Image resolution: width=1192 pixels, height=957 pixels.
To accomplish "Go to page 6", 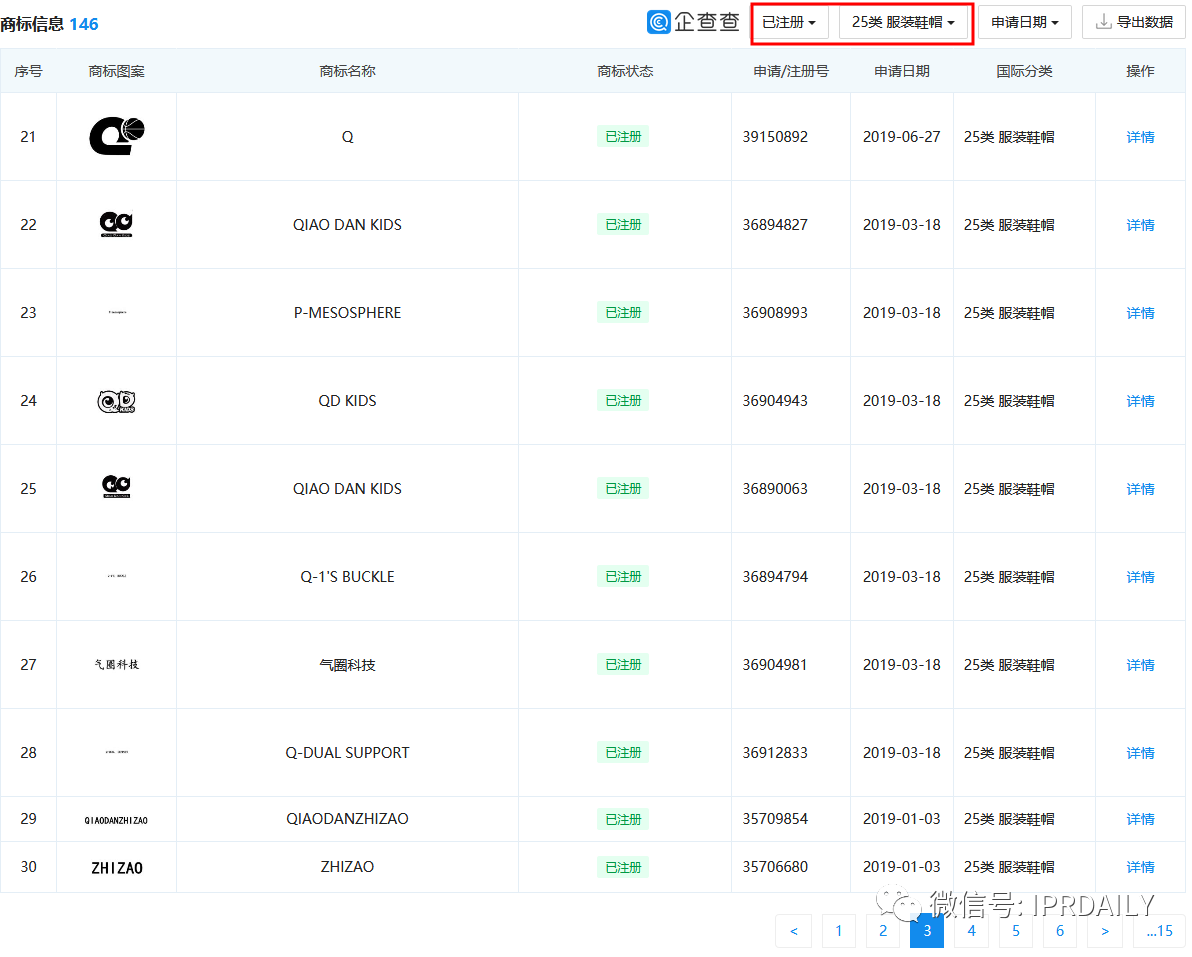I will 1060,930.
